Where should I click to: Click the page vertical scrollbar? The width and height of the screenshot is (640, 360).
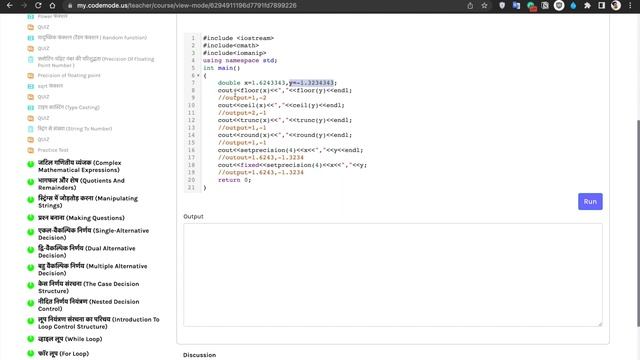click(x=638, y=223)
